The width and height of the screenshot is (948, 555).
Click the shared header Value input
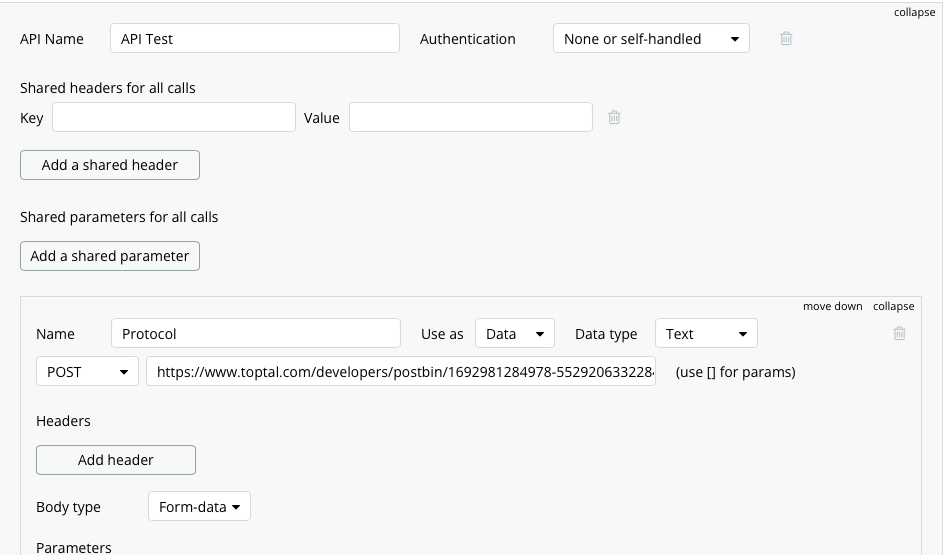(x=470, y=118)
